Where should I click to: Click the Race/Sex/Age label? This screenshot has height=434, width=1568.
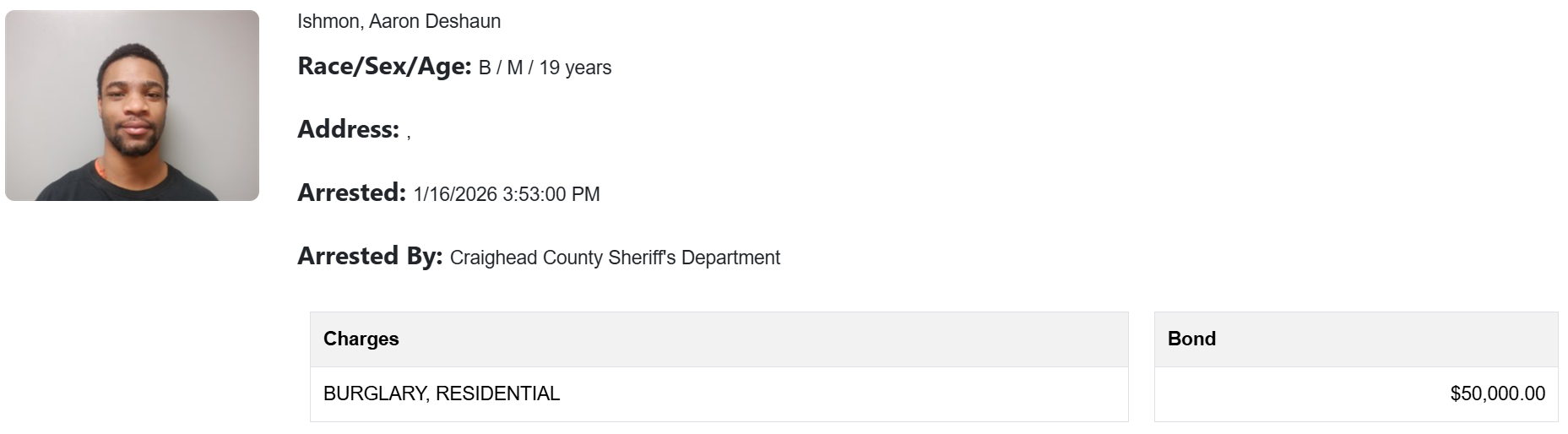click(x=384, y=67)
